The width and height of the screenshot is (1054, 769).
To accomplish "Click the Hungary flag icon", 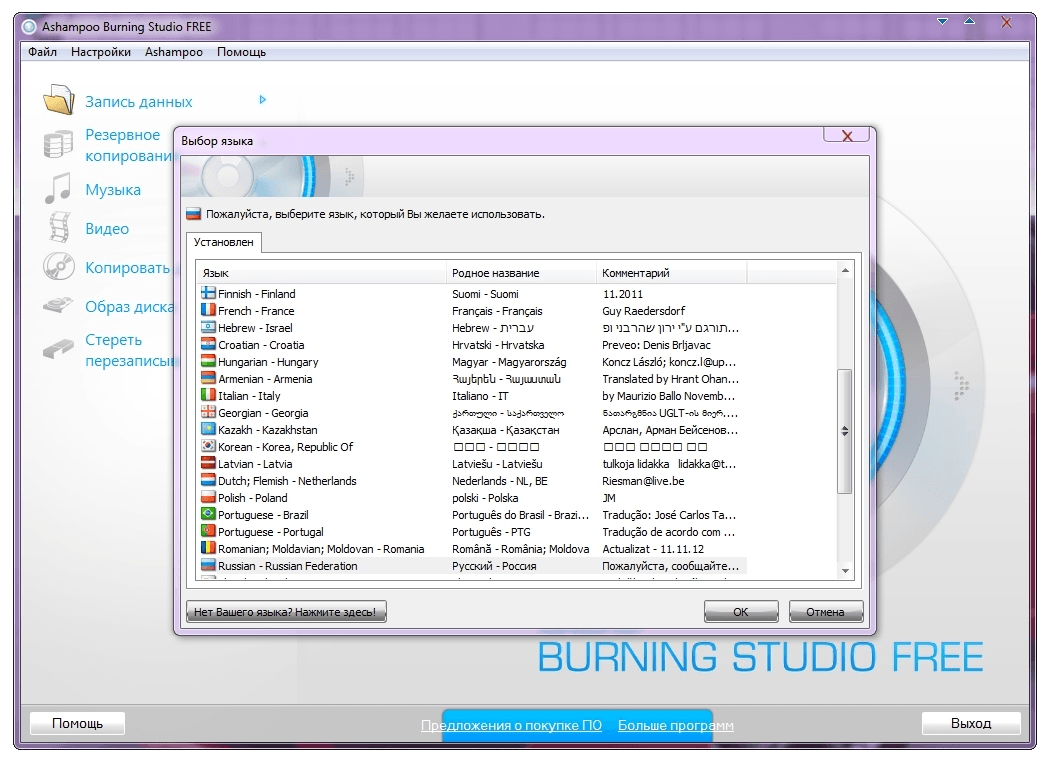I will click(x=208, y=361).
